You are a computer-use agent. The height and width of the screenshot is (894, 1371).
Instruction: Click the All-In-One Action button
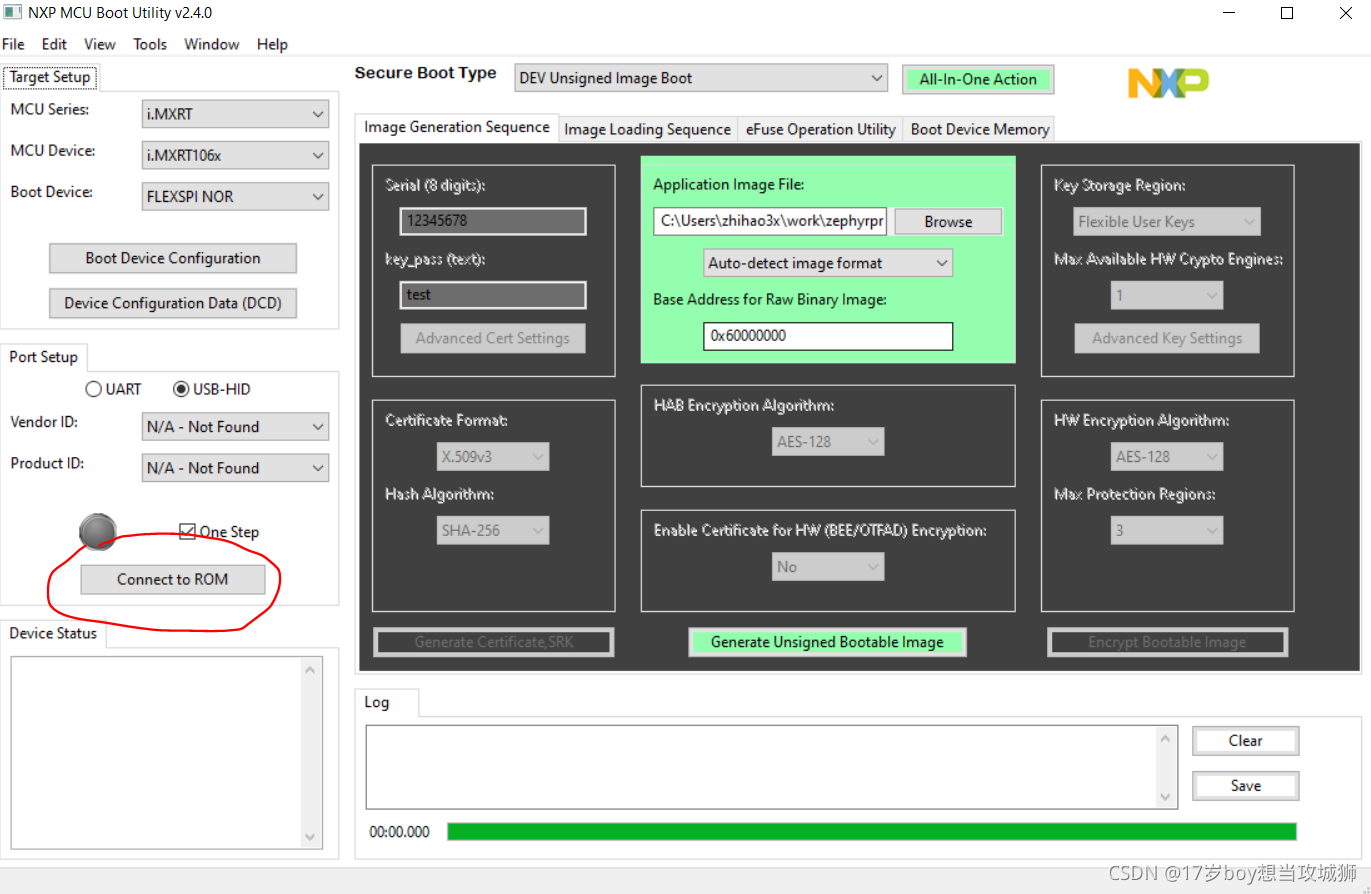(x=978, y=79)
